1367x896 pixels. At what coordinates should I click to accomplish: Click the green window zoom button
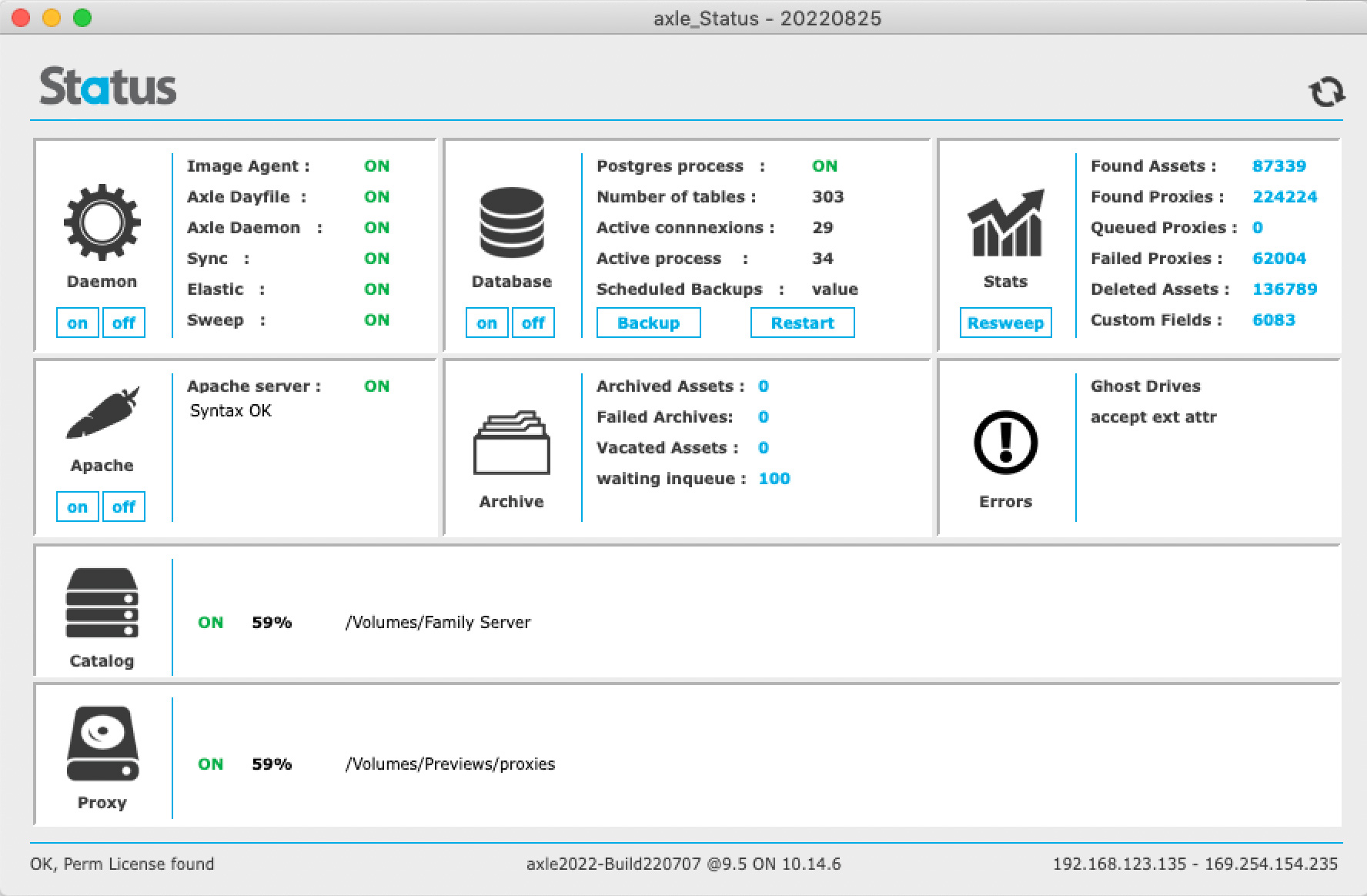click(x=82, y=18)
